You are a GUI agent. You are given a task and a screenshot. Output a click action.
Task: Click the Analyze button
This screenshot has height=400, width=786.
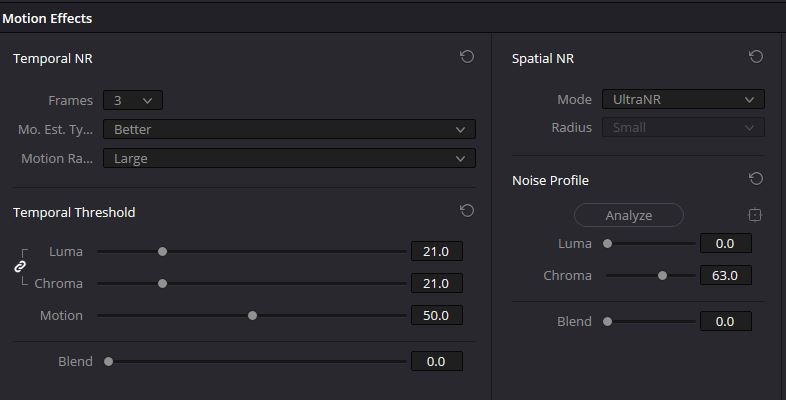pyautogui.click(x=628, y=215)
